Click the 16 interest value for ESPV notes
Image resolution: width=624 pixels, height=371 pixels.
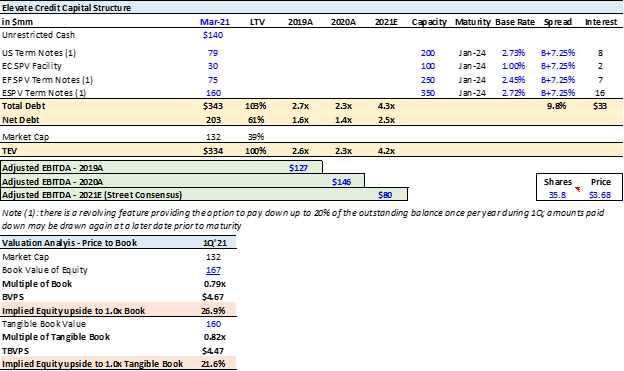click(600, 93)
